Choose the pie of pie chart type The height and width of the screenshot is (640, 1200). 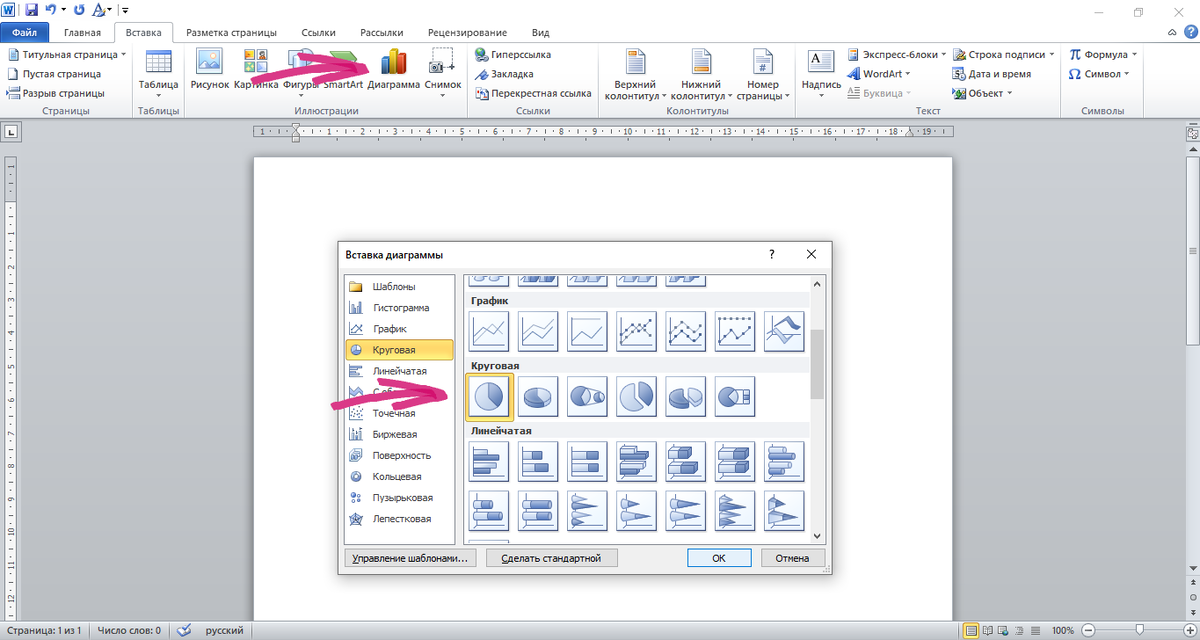(587, 396)
